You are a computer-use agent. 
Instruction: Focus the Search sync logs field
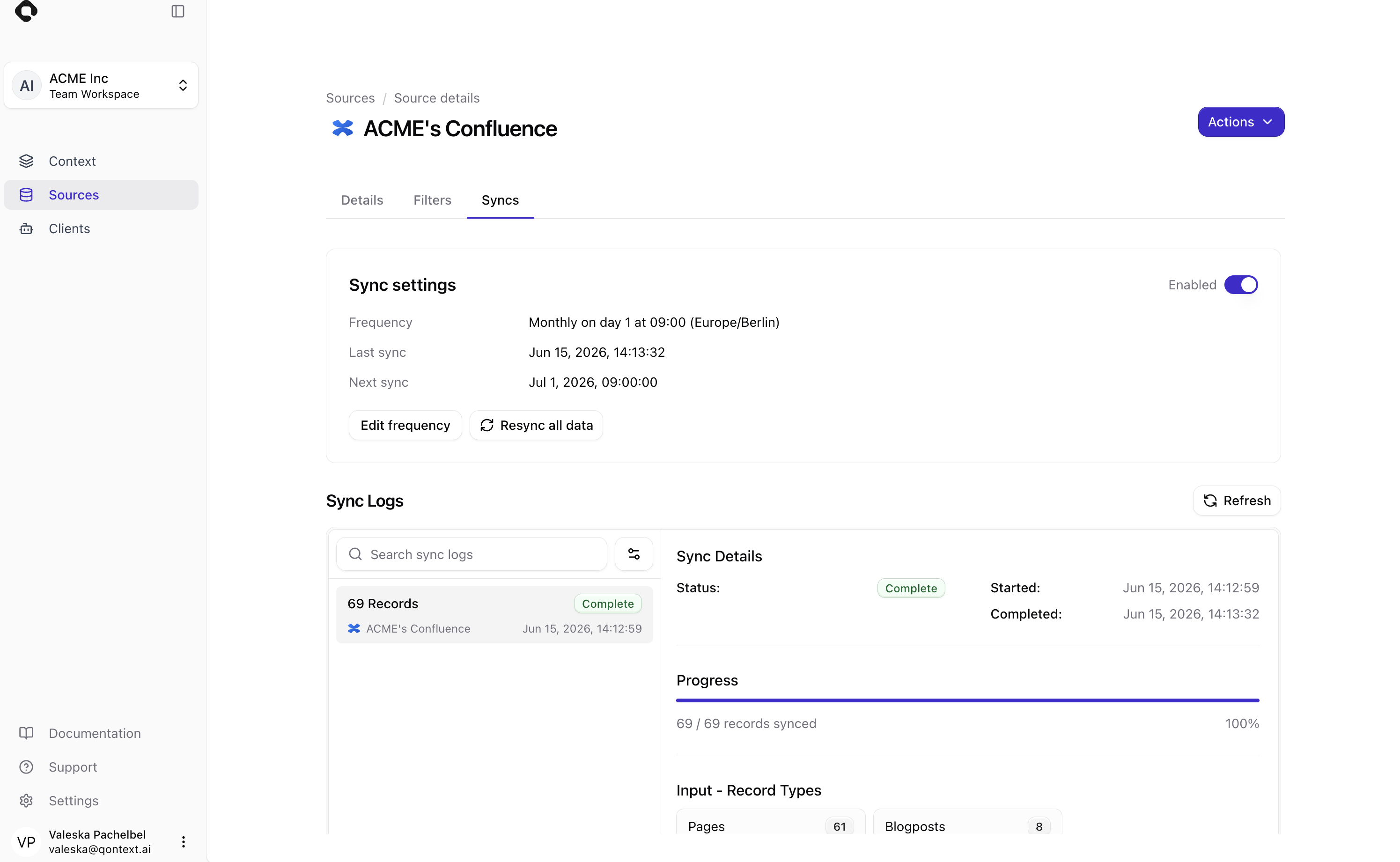472,554
